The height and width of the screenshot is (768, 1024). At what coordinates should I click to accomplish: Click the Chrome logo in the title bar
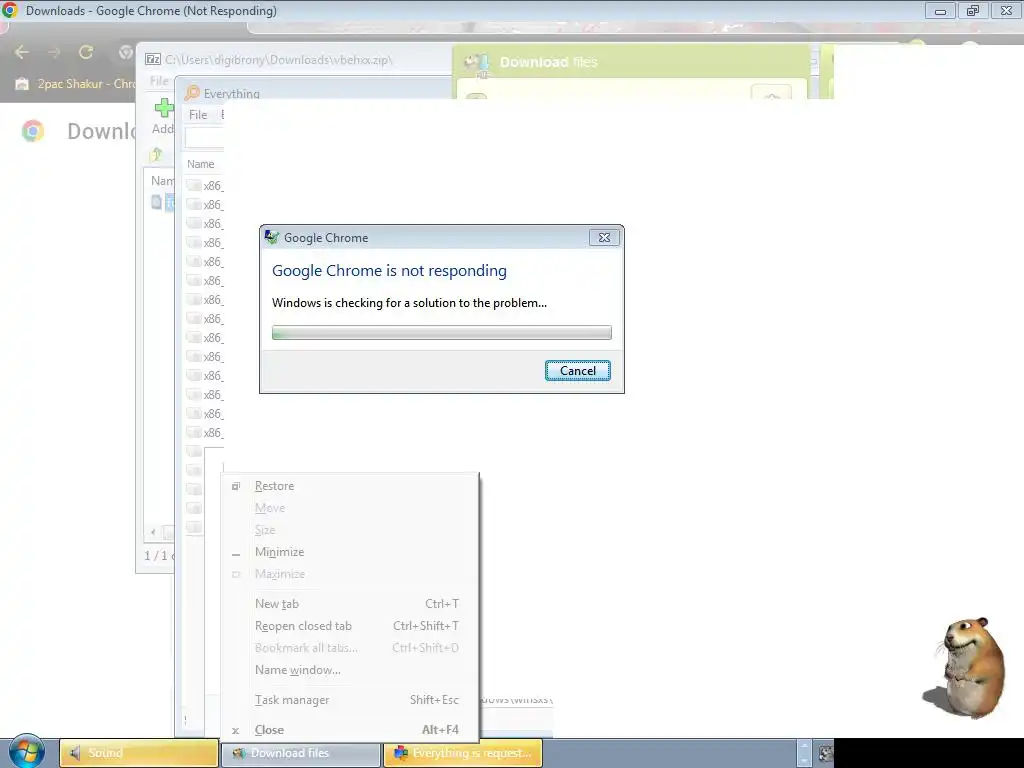pyautogui.click(x=10, y=10)
